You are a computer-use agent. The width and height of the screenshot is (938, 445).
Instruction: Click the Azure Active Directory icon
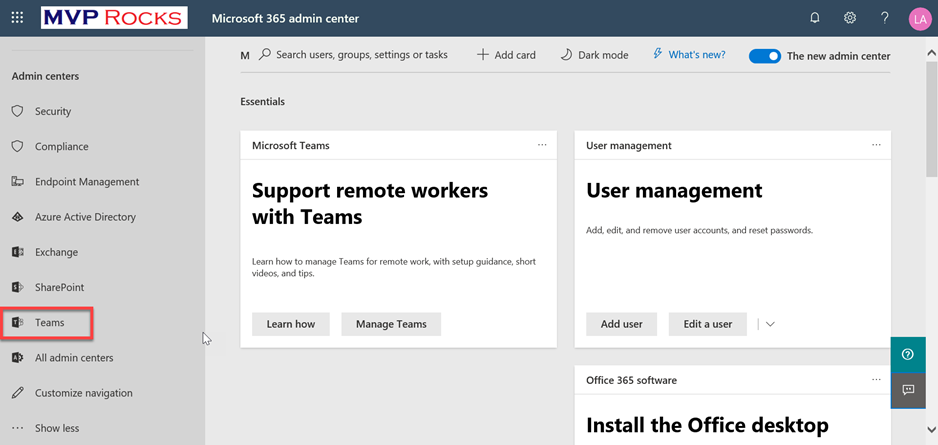[x=17, y=217]
